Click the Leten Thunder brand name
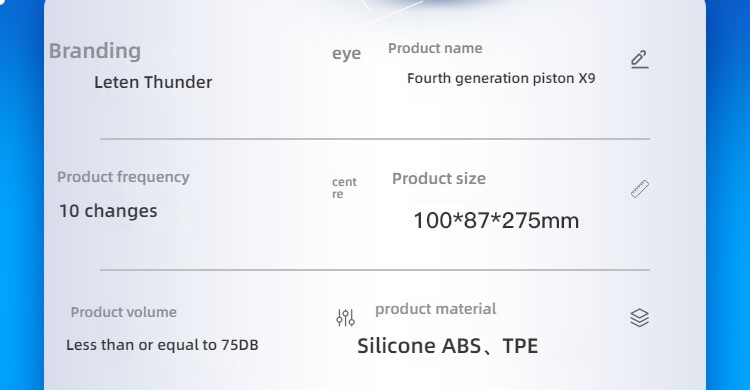The image size is (750, 390). tap(153, 82)
